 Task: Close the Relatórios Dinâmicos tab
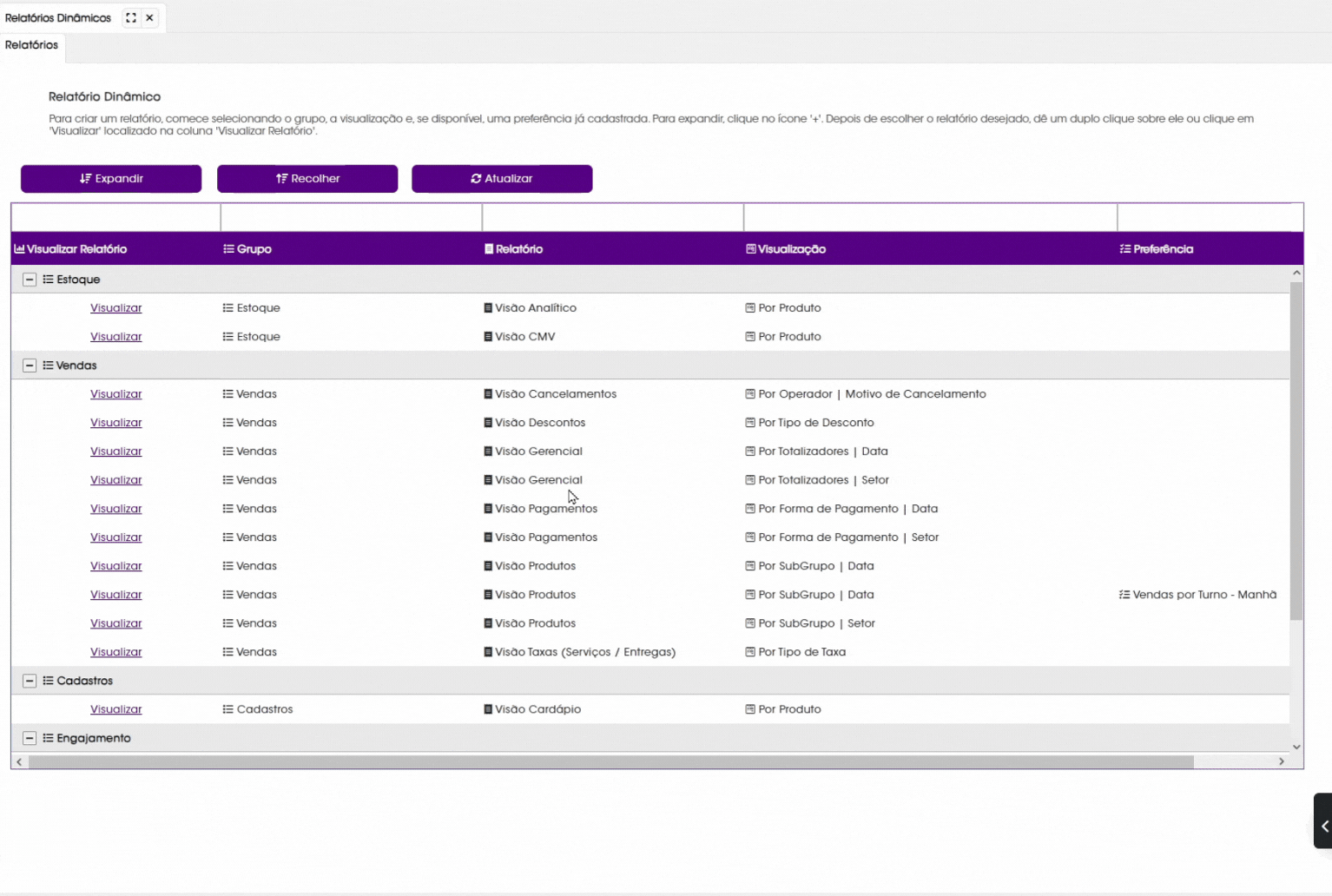click(x=149, y=17)
